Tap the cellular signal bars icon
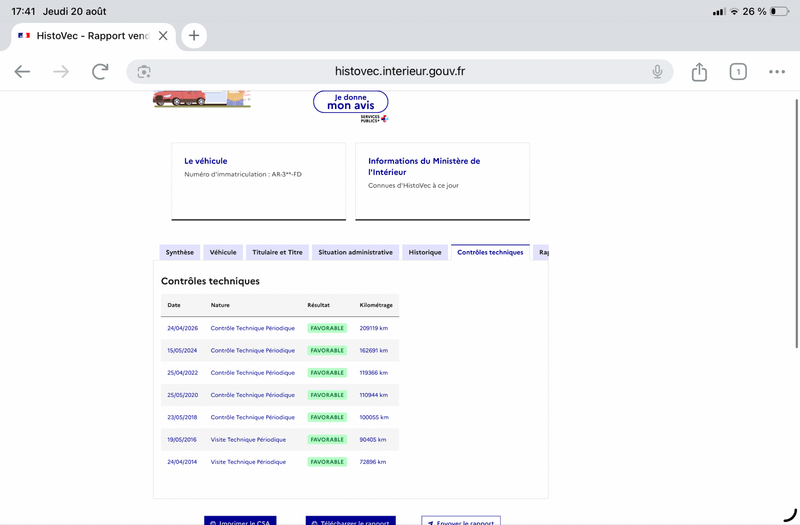 click(x=719, y=12)
